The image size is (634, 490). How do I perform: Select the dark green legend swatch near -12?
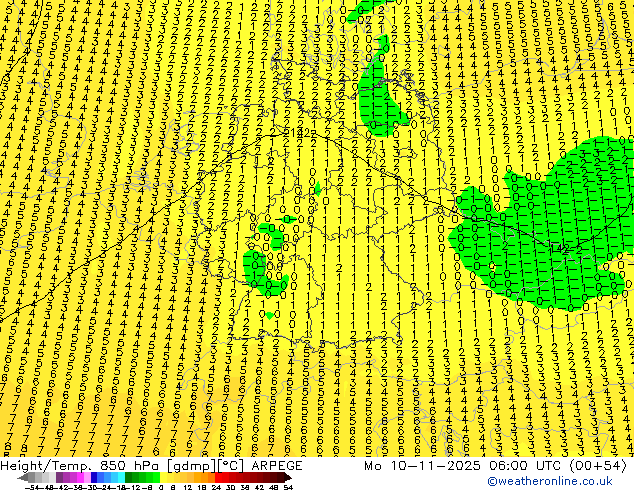coord(129,477)
